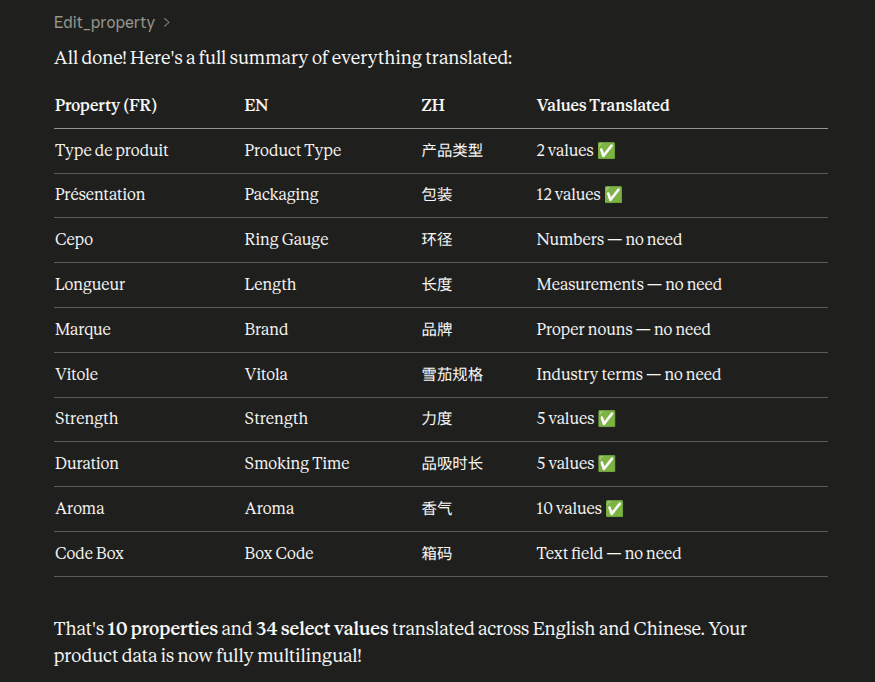Viewport: 875px width, 682px height.
Task: Click the "EN" column header
Action: click(256, 106)
